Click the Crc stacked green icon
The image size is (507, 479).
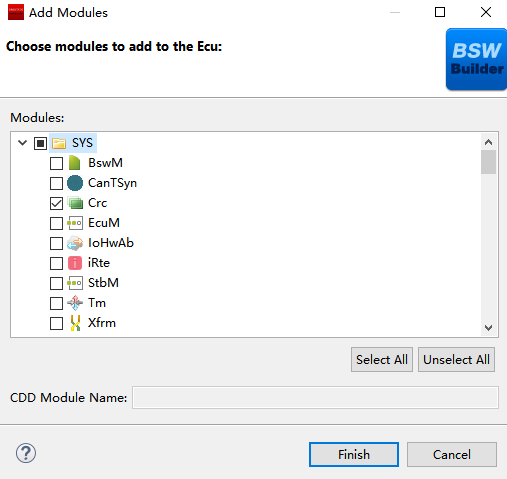[75, 203]
